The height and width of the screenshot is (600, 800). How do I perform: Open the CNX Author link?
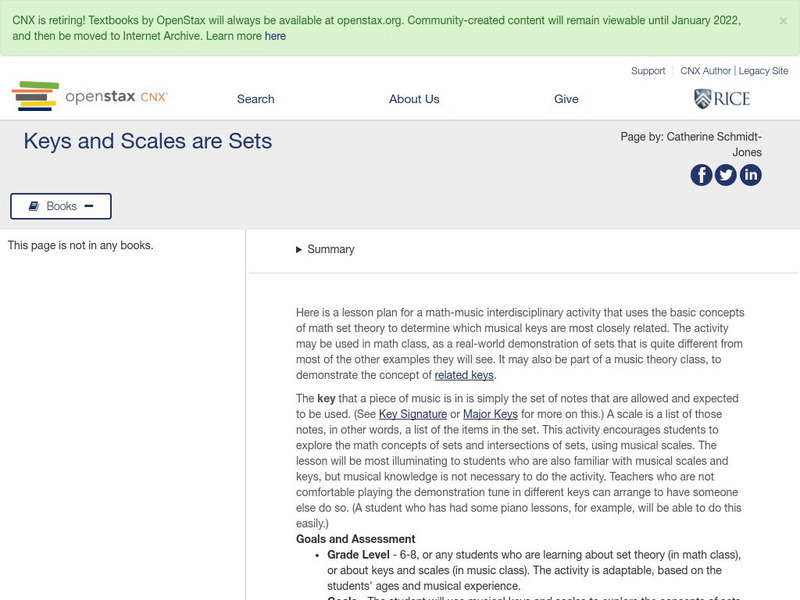pyautogui.click(x=706, y=71)
